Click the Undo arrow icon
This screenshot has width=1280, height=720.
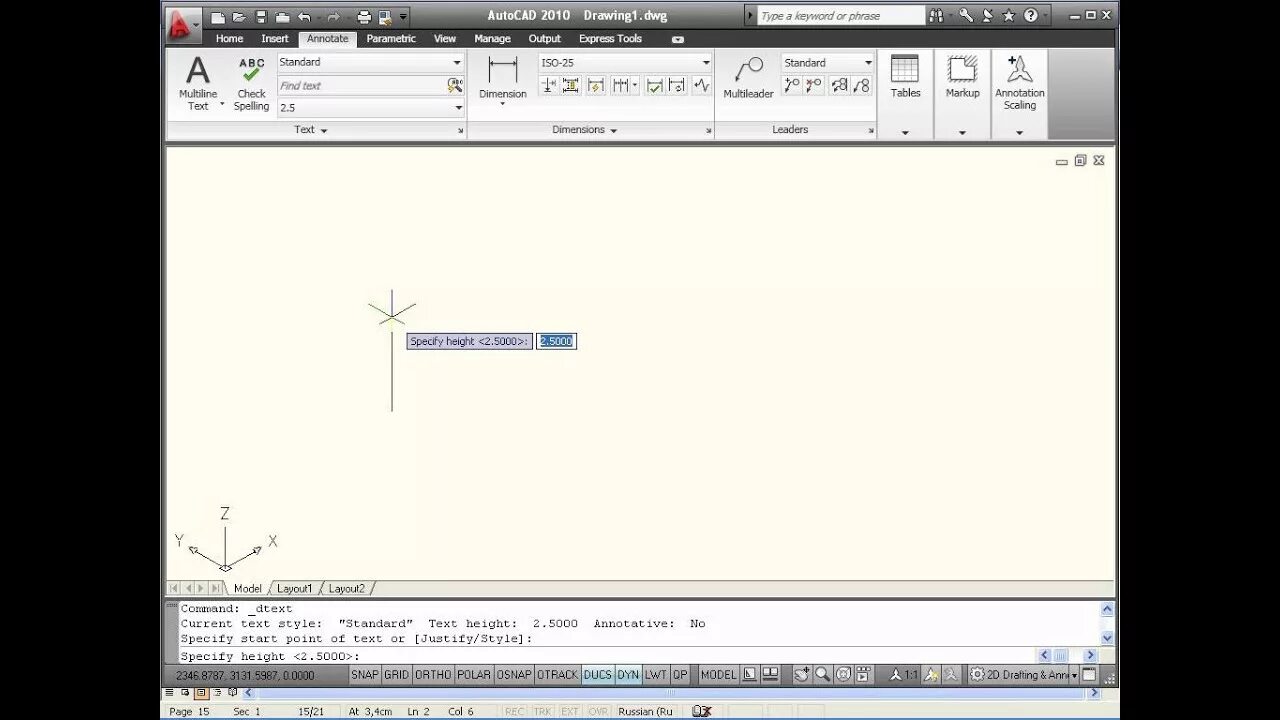304,16
